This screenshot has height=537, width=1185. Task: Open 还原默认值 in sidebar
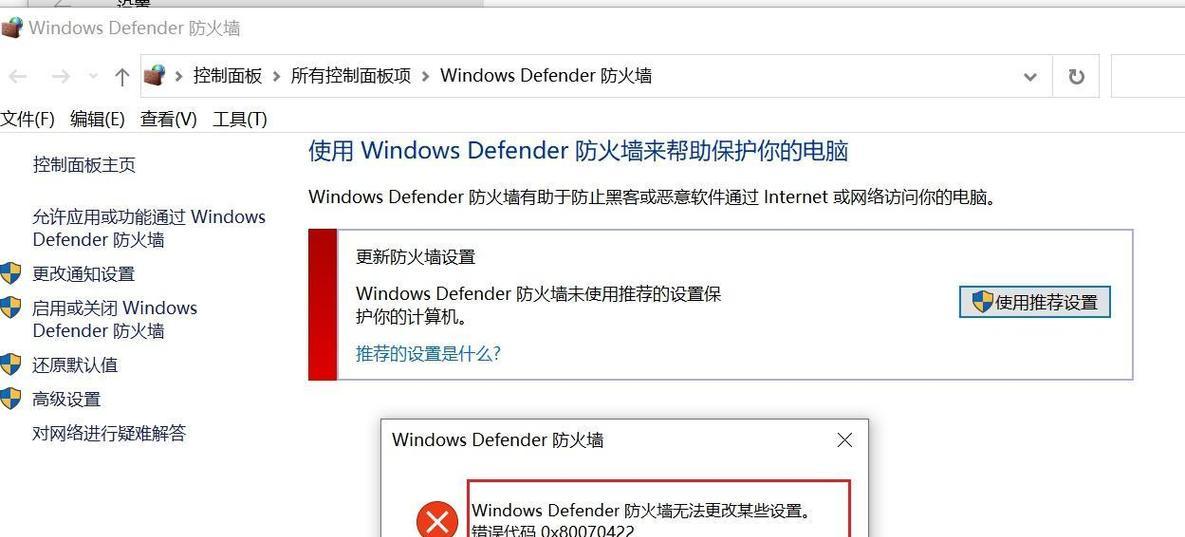pos(75,365)
